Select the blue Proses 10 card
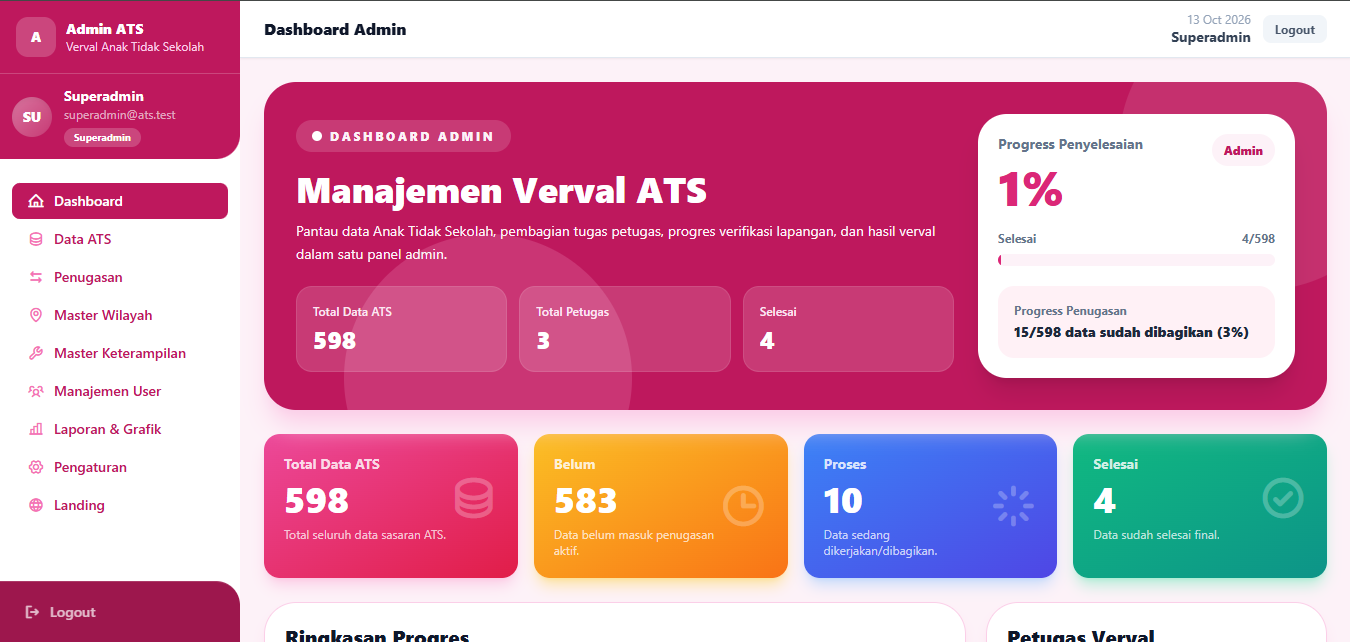 (x=930, y=506)
